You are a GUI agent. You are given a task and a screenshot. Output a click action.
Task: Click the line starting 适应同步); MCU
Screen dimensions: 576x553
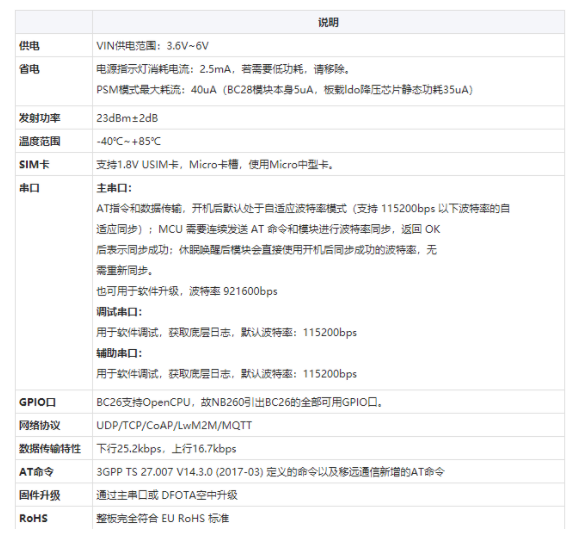(268, 229)
